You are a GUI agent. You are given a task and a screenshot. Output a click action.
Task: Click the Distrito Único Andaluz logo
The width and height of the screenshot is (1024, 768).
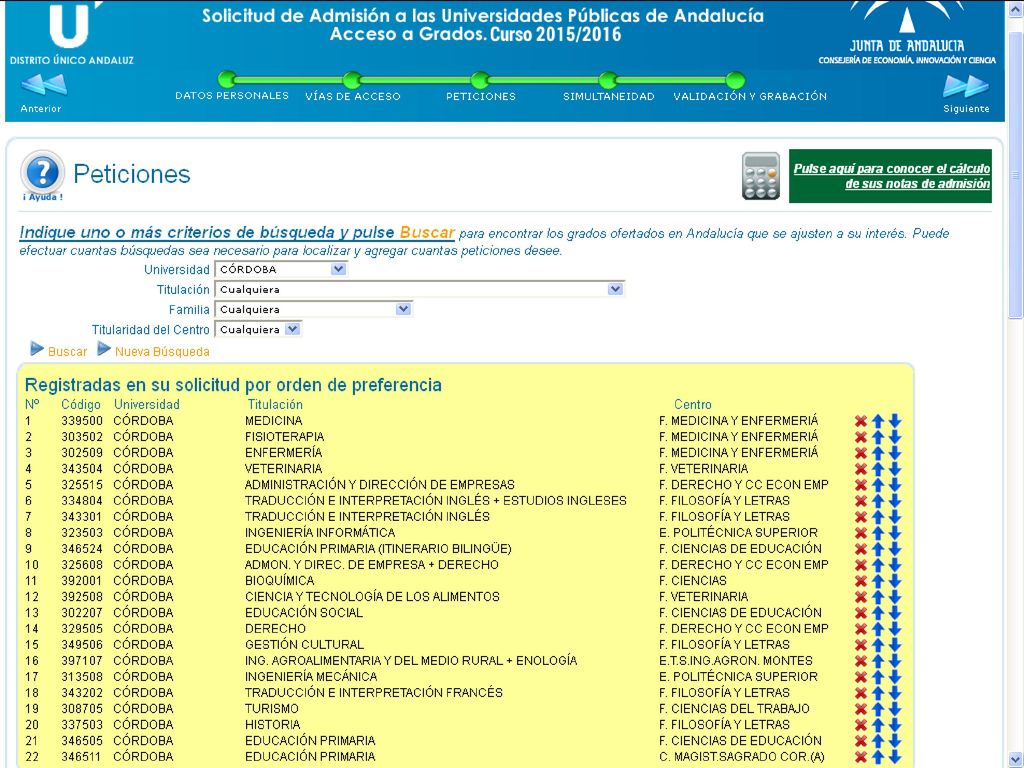[72, 33]
